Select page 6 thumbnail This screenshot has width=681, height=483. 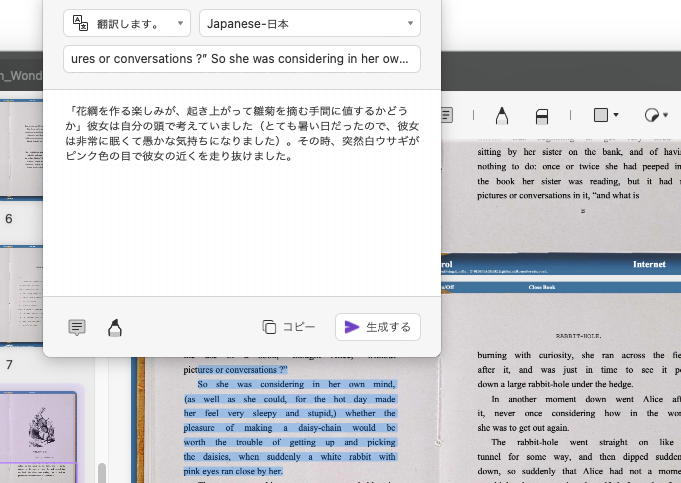[21, 150]
